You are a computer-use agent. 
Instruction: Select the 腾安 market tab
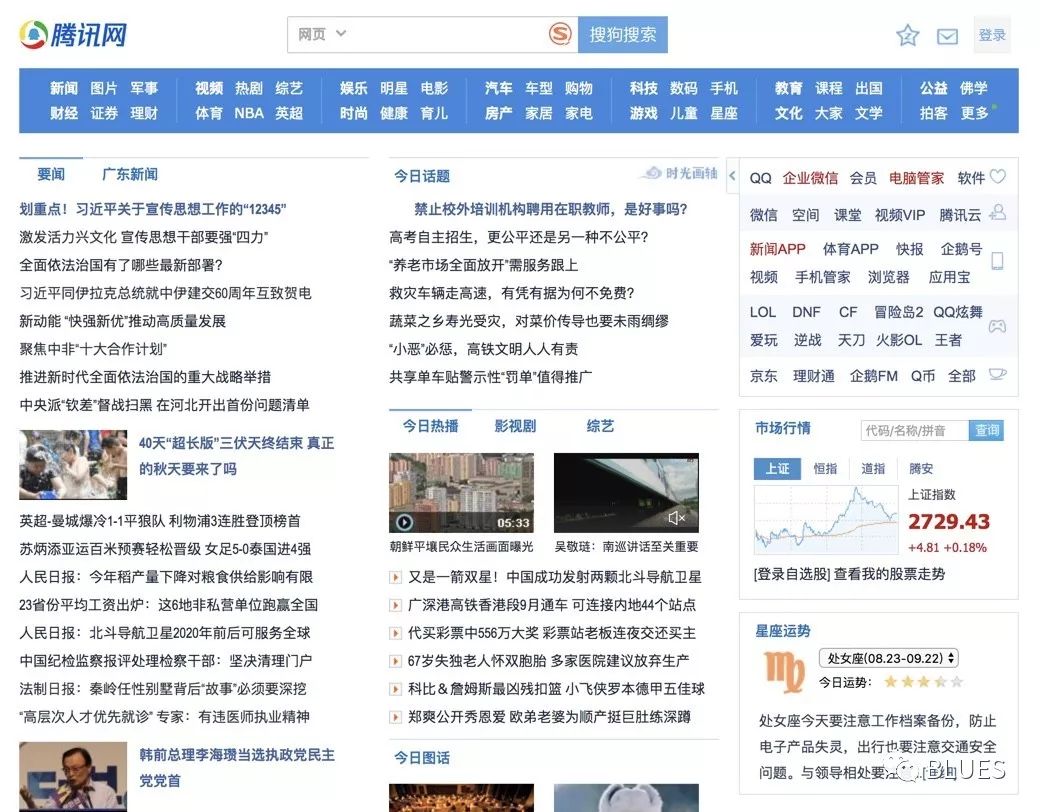[x=921, y=468]
